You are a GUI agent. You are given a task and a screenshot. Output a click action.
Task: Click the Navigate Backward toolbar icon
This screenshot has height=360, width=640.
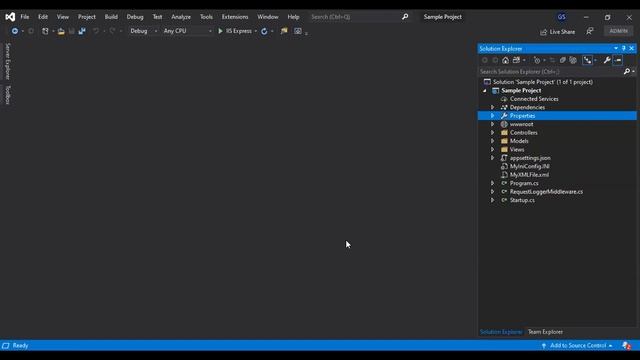pyautogui.click(x=15, y=31)
